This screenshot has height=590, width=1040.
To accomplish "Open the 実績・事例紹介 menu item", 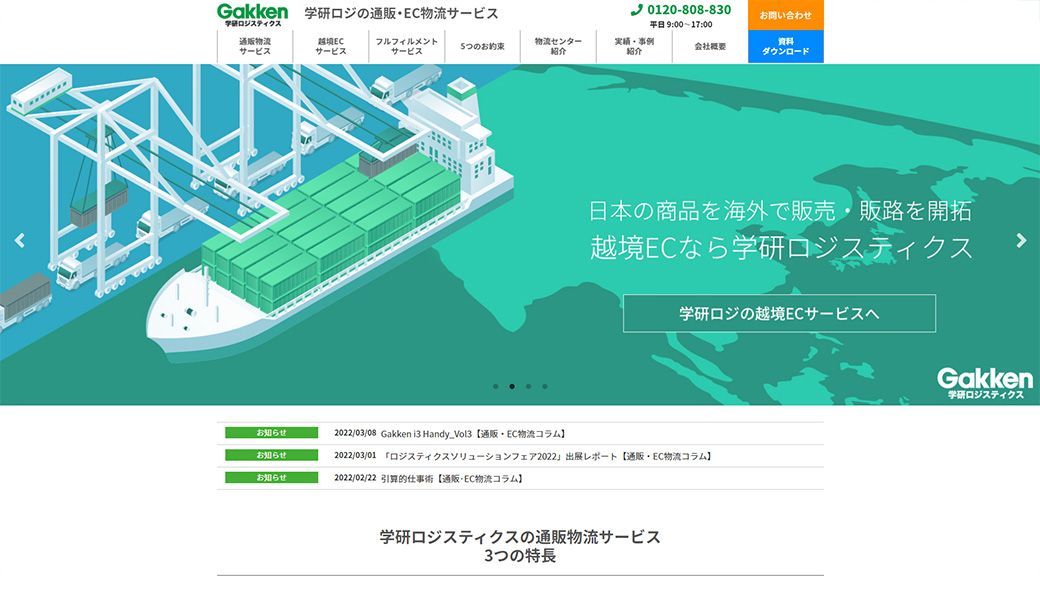I will (x=634, y=46).
